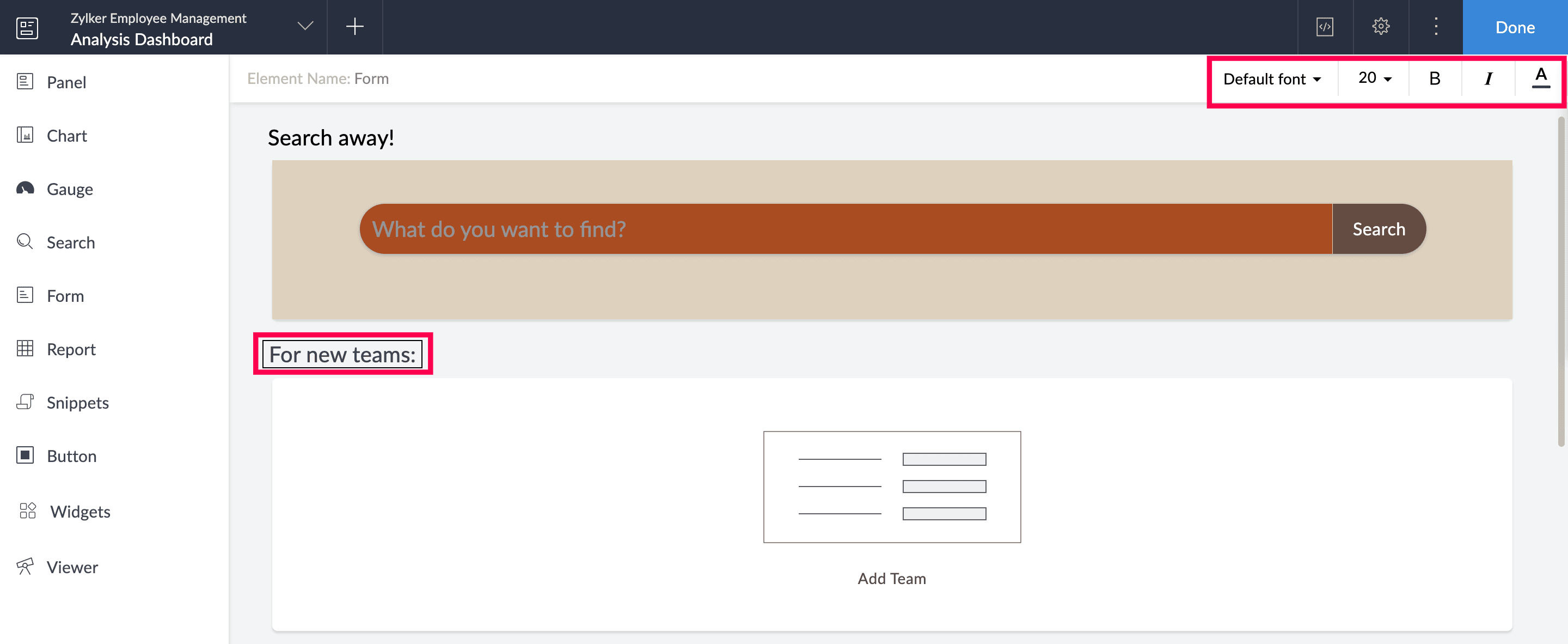Click the Panel element icon in sidebar
The width and height of the screenshot is (1568, 644).
[x=25, y=82]
